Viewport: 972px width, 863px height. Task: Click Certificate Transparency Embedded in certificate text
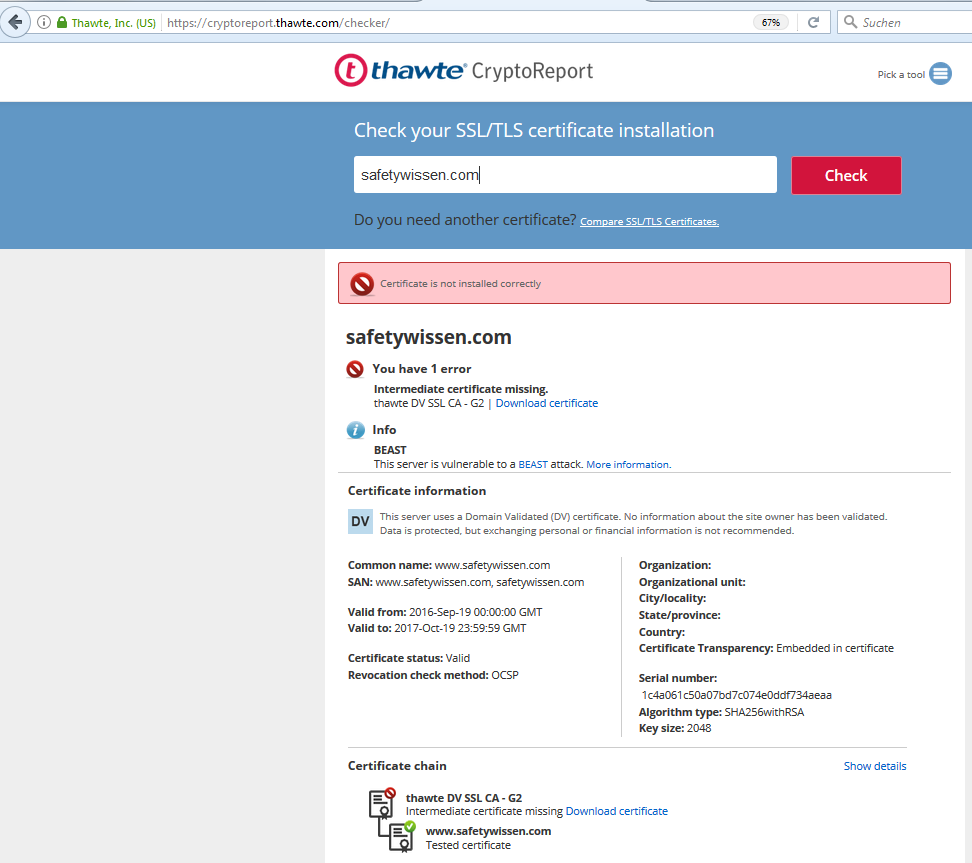tap(766, 648)
